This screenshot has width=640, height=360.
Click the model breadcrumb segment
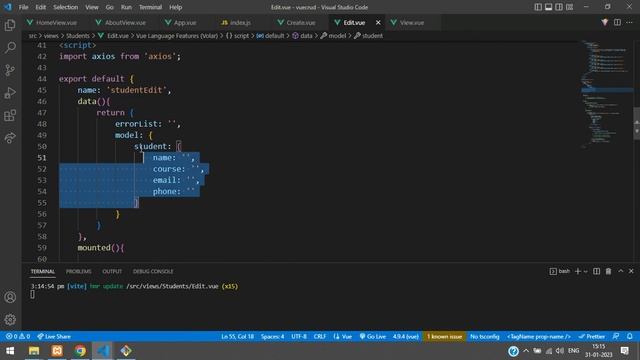tap(333, 36)
